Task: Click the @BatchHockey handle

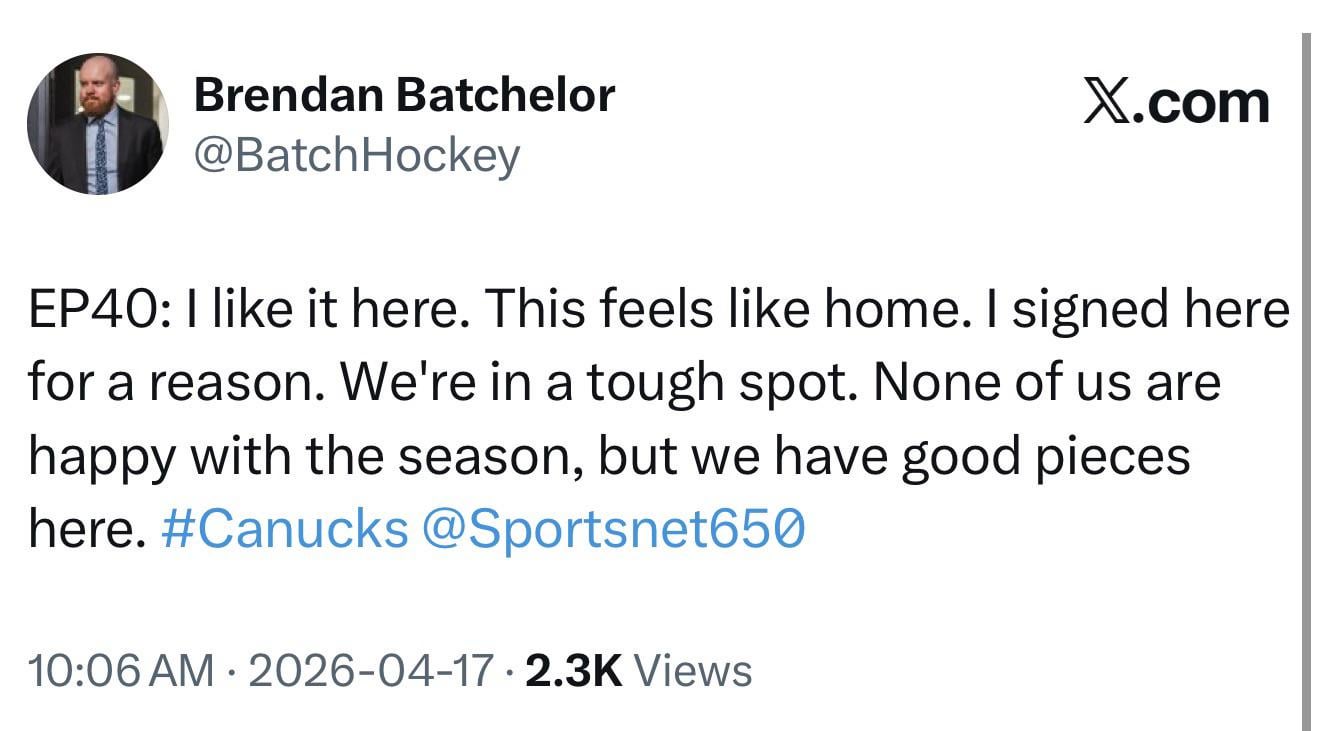Action: (356, 155)
